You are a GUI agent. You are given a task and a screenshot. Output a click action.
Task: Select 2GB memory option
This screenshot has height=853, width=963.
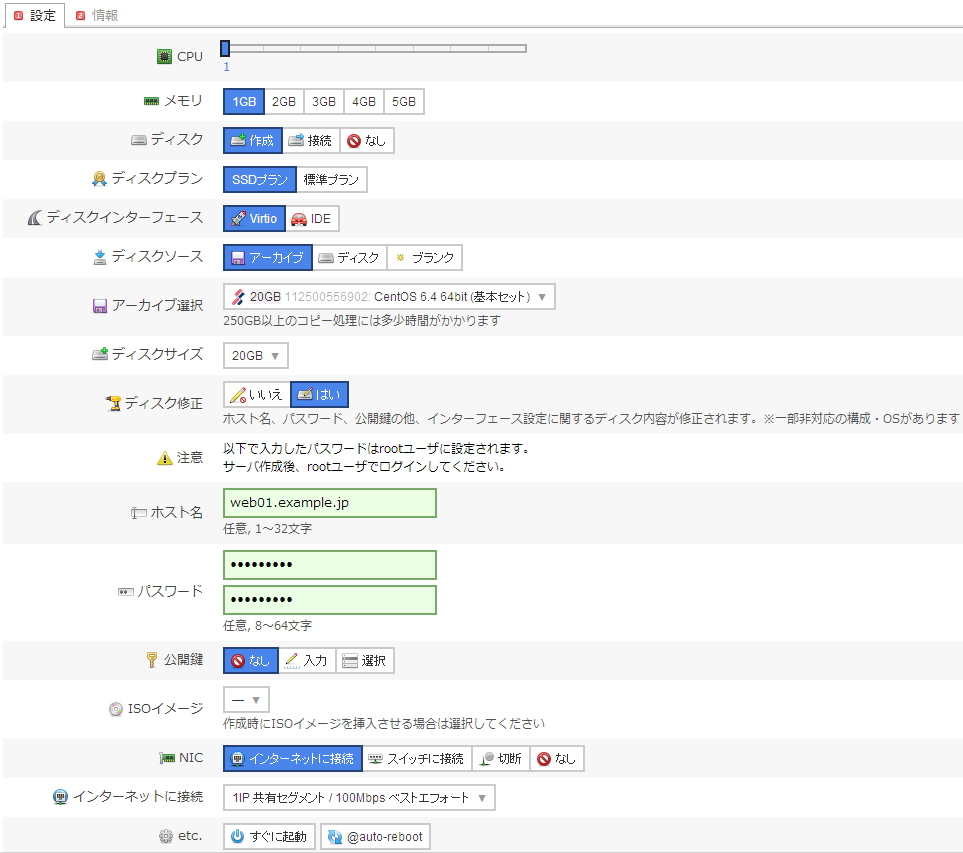click(x=284, y=102)
